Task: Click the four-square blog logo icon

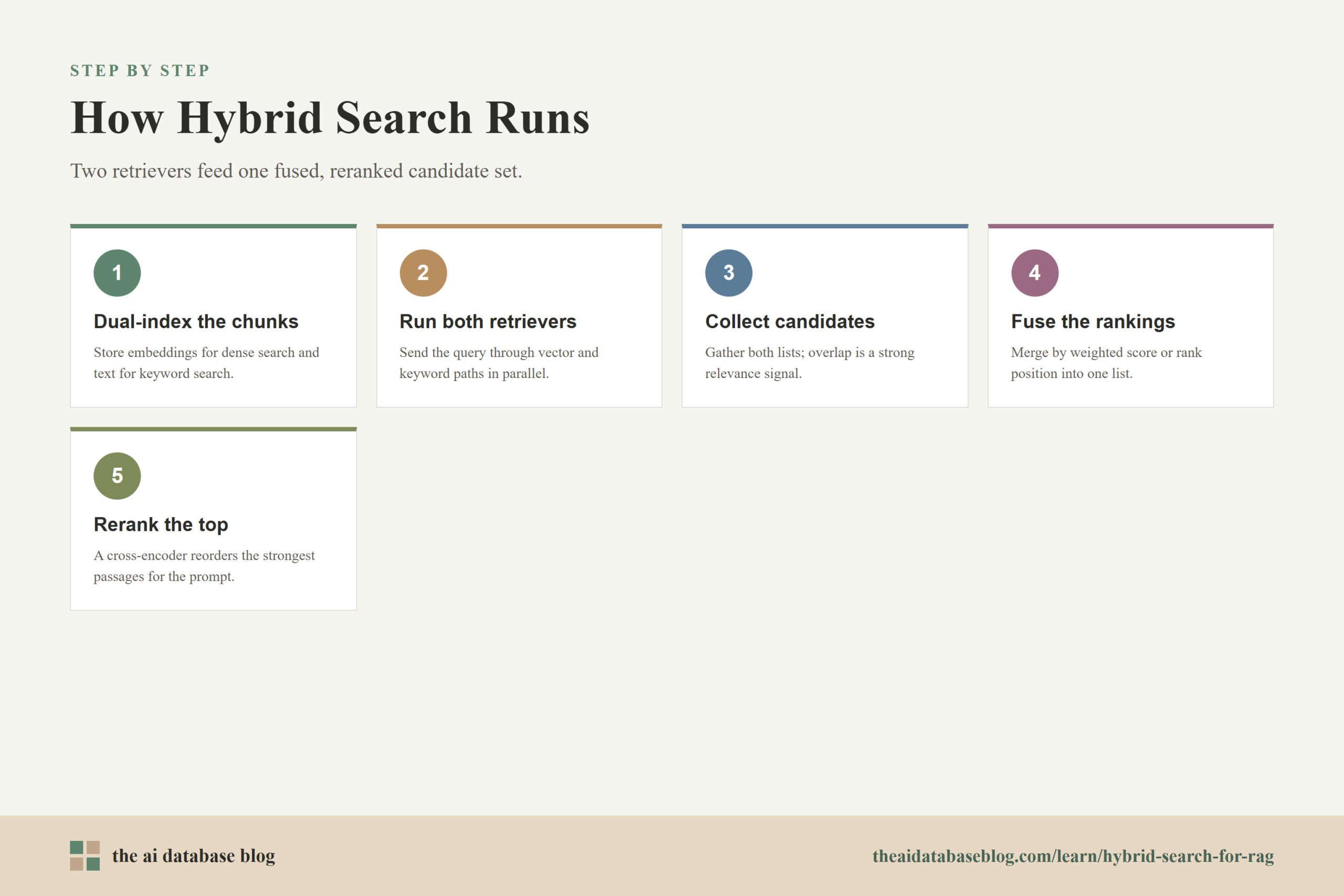Action: point(85,856)
